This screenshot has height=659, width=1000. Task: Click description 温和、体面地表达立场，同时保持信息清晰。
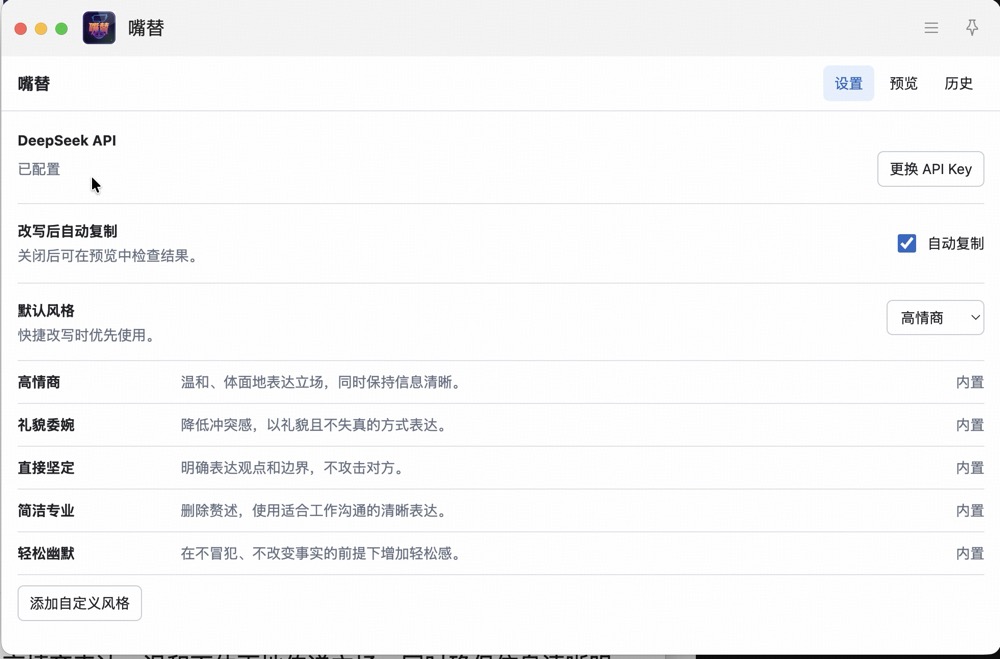click(x=321, y=382)
